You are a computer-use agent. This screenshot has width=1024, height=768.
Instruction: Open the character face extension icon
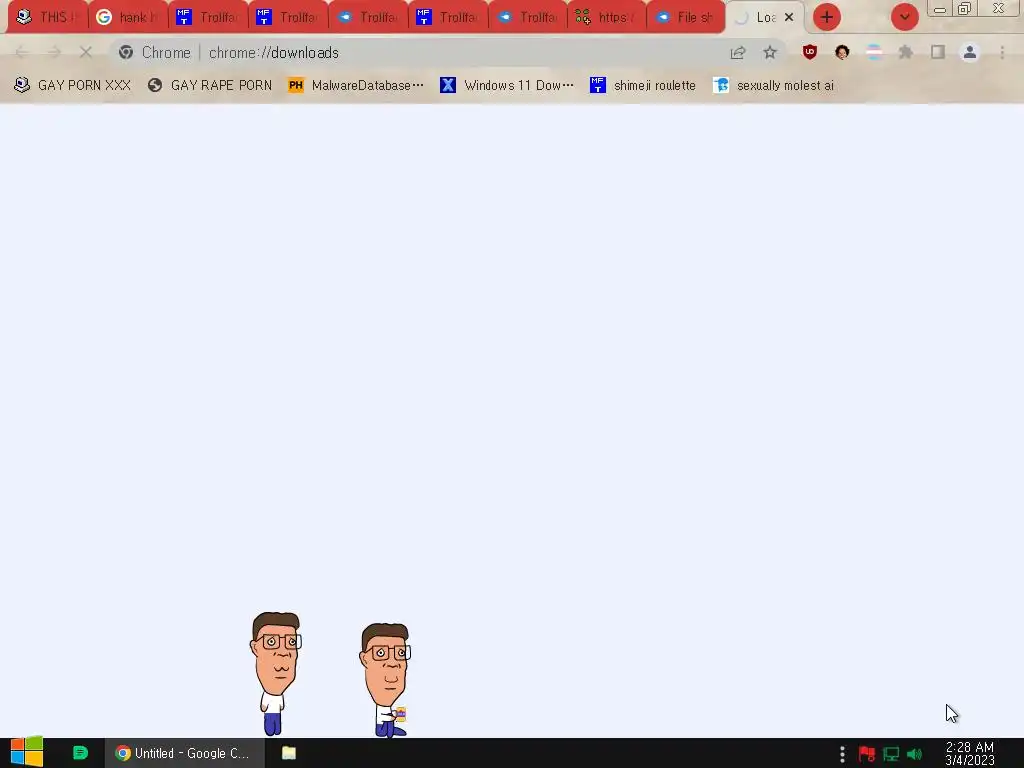pyautogui.click(x=842, y=52)
